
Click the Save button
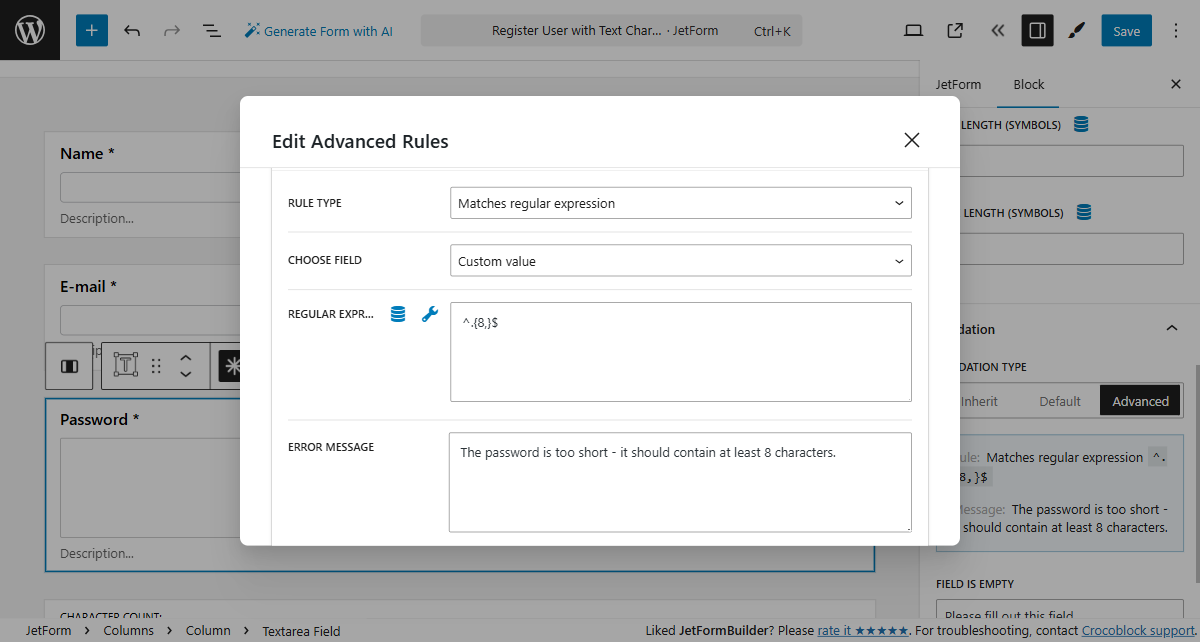1126,31
